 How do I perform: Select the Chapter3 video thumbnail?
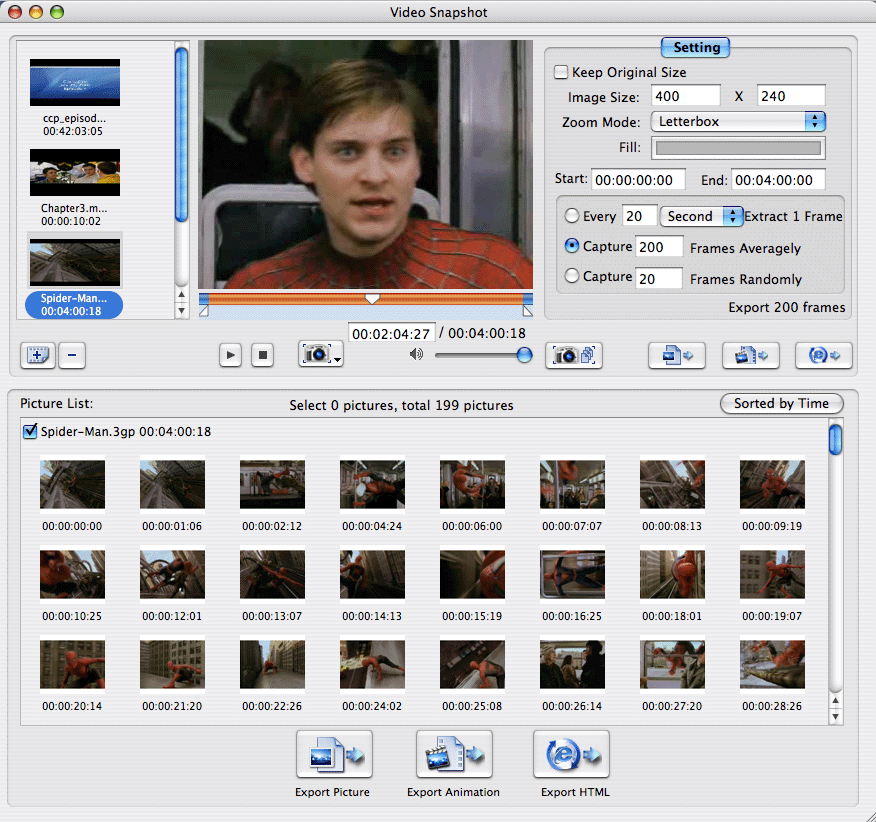(75, 173)
